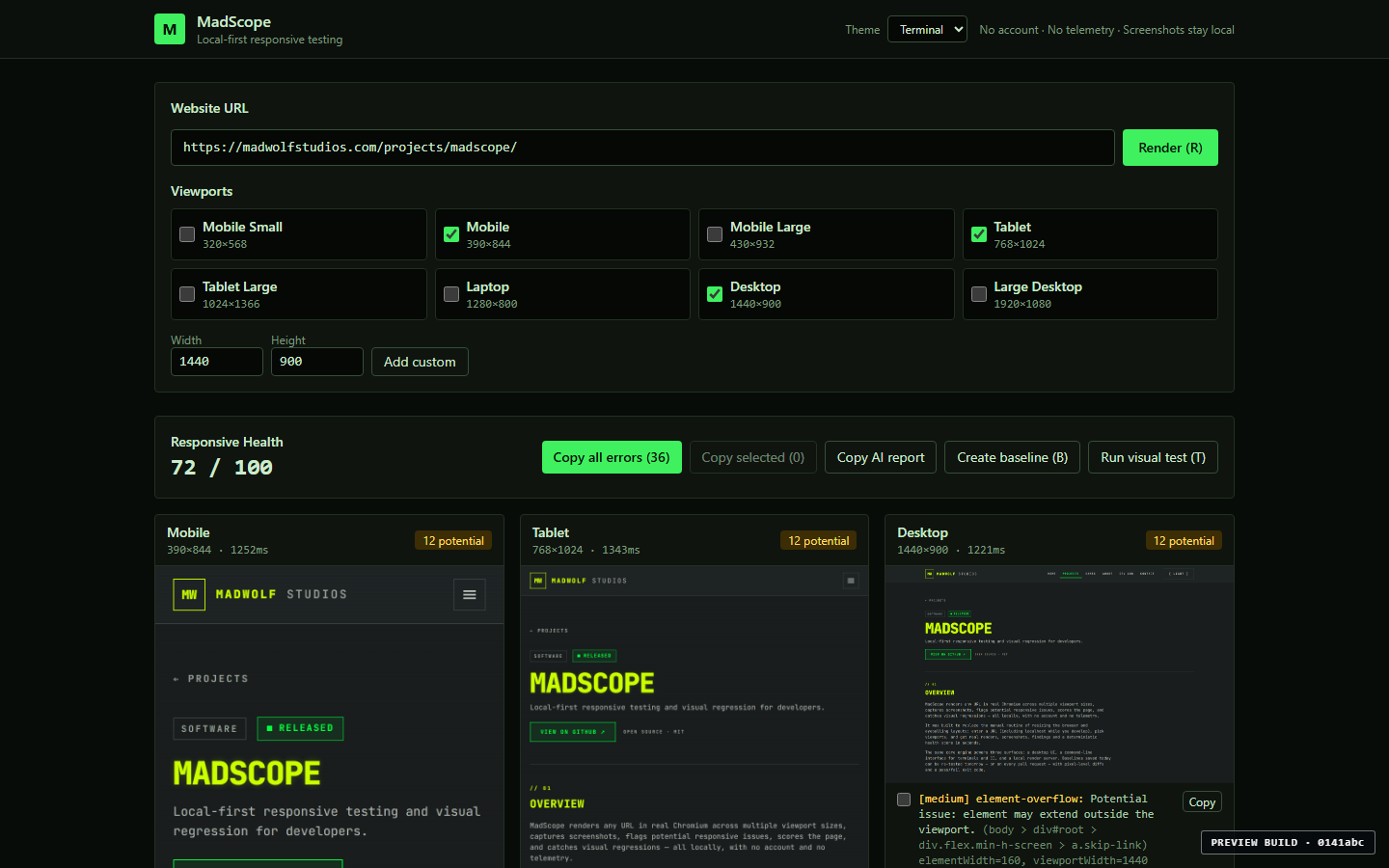Click the Copy AI report button
This screenshot has width=1389, height=868.
(x=881, y=457)
